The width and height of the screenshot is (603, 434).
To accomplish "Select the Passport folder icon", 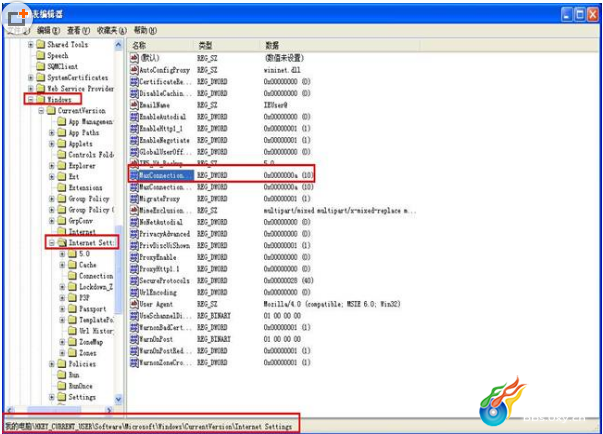I will click(72, 309).
